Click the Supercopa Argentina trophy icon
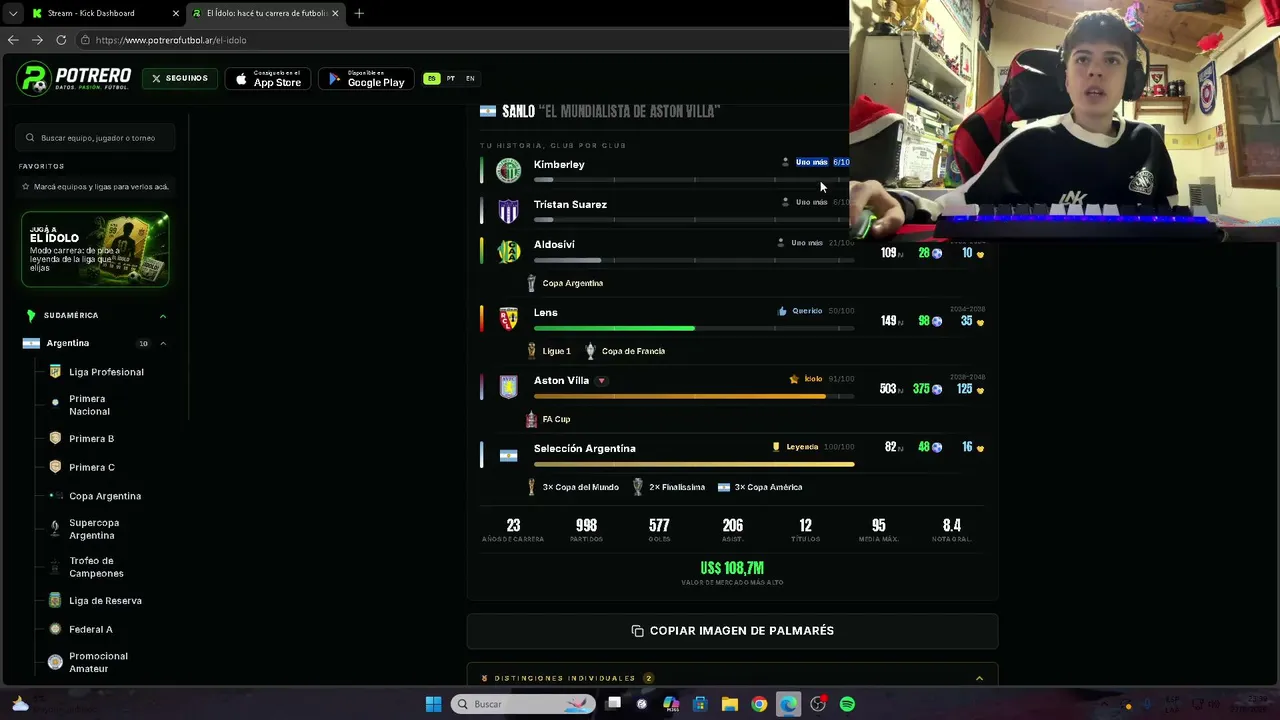Image resolution: width=1280 pixels, height=720 pixels. click(x=55, y=529)
